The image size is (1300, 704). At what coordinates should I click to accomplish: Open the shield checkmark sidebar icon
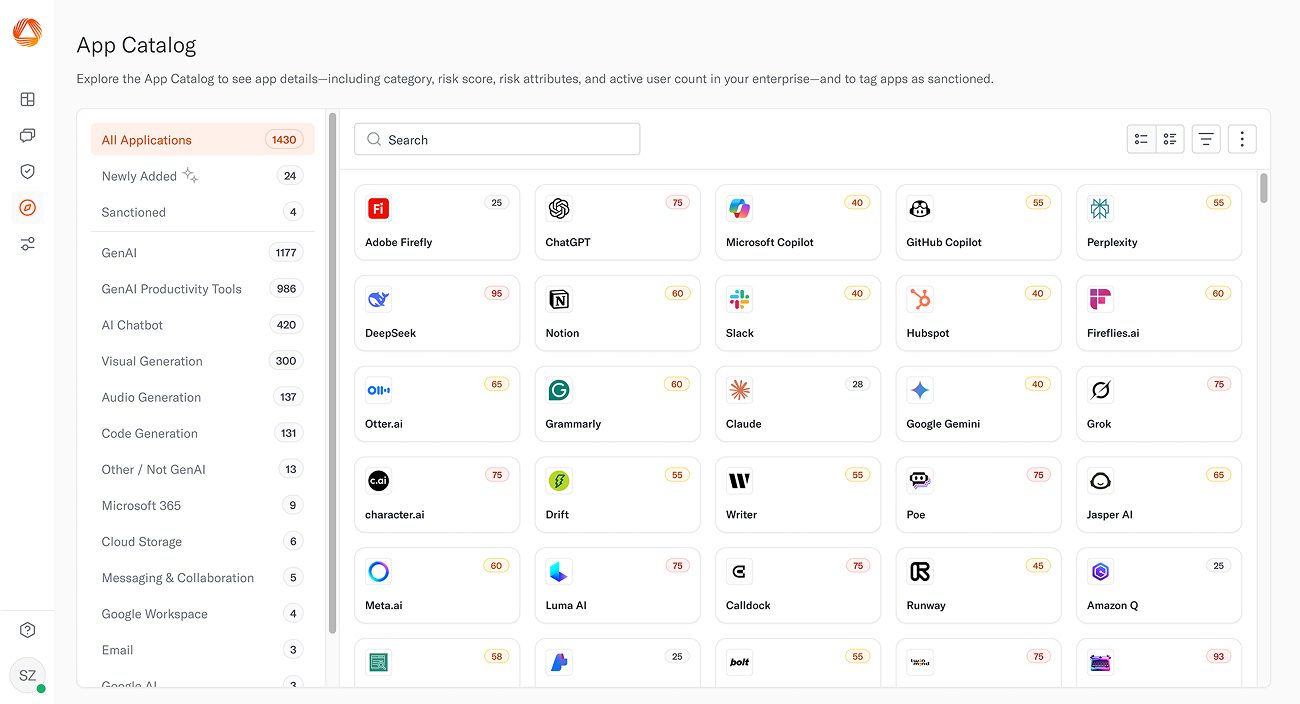pyautogui.click(x=28, y=171)
